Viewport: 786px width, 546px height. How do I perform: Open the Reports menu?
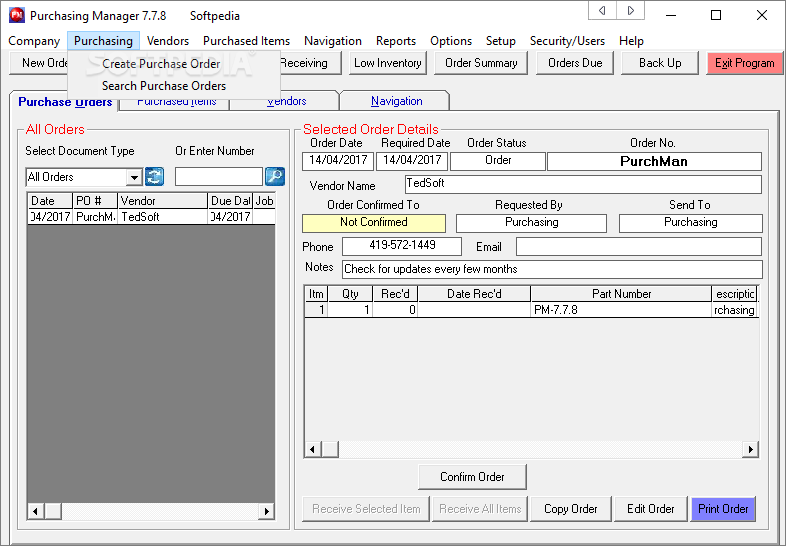[396, 41]
